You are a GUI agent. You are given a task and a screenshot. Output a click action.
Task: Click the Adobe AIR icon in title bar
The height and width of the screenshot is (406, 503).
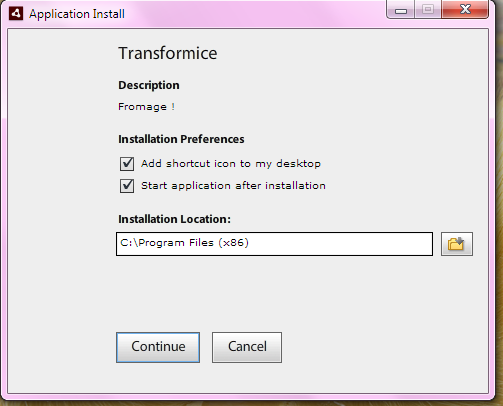tap(16, 14)
